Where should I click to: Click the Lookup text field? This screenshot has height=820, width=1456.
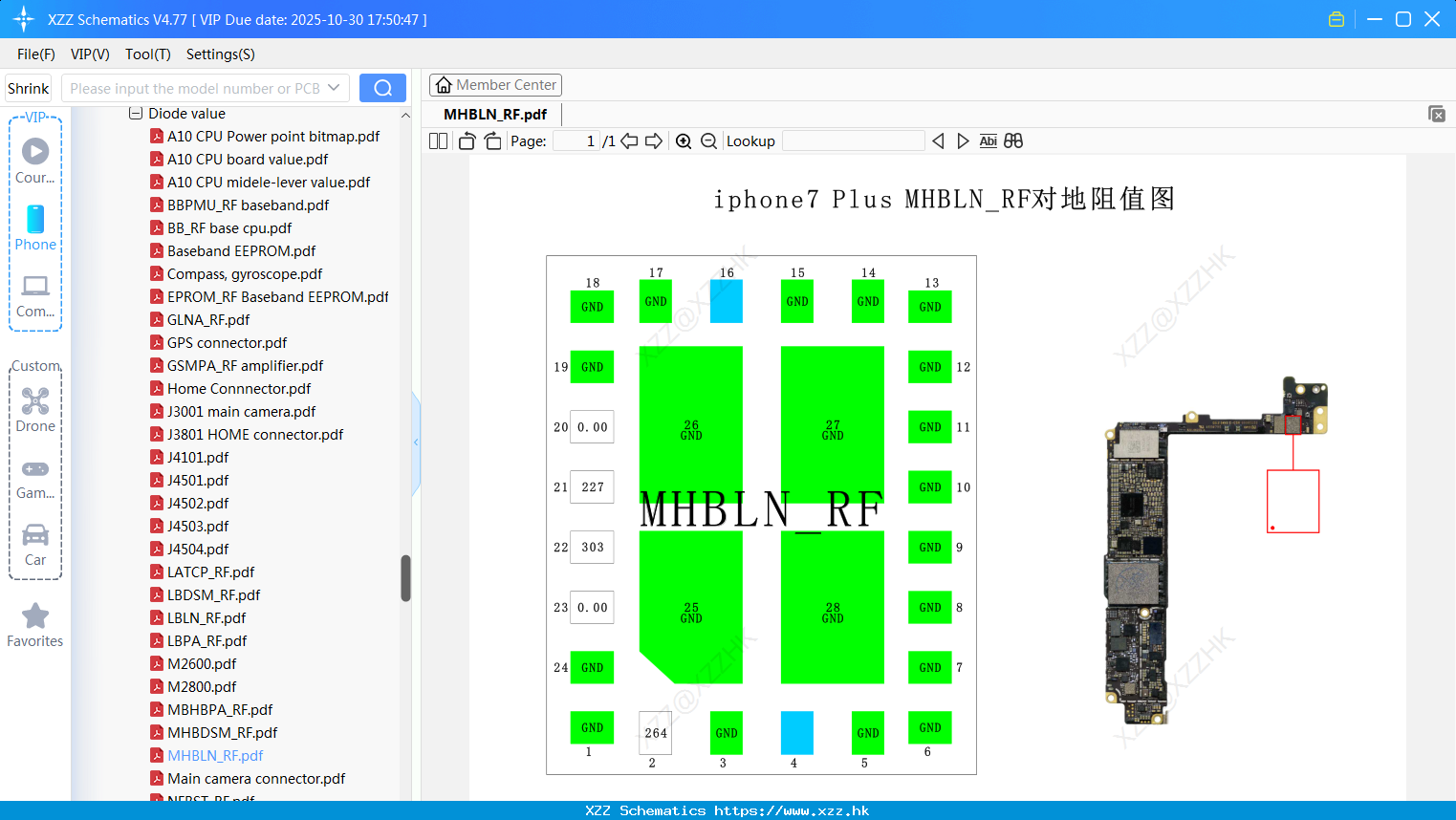(853, 141)
